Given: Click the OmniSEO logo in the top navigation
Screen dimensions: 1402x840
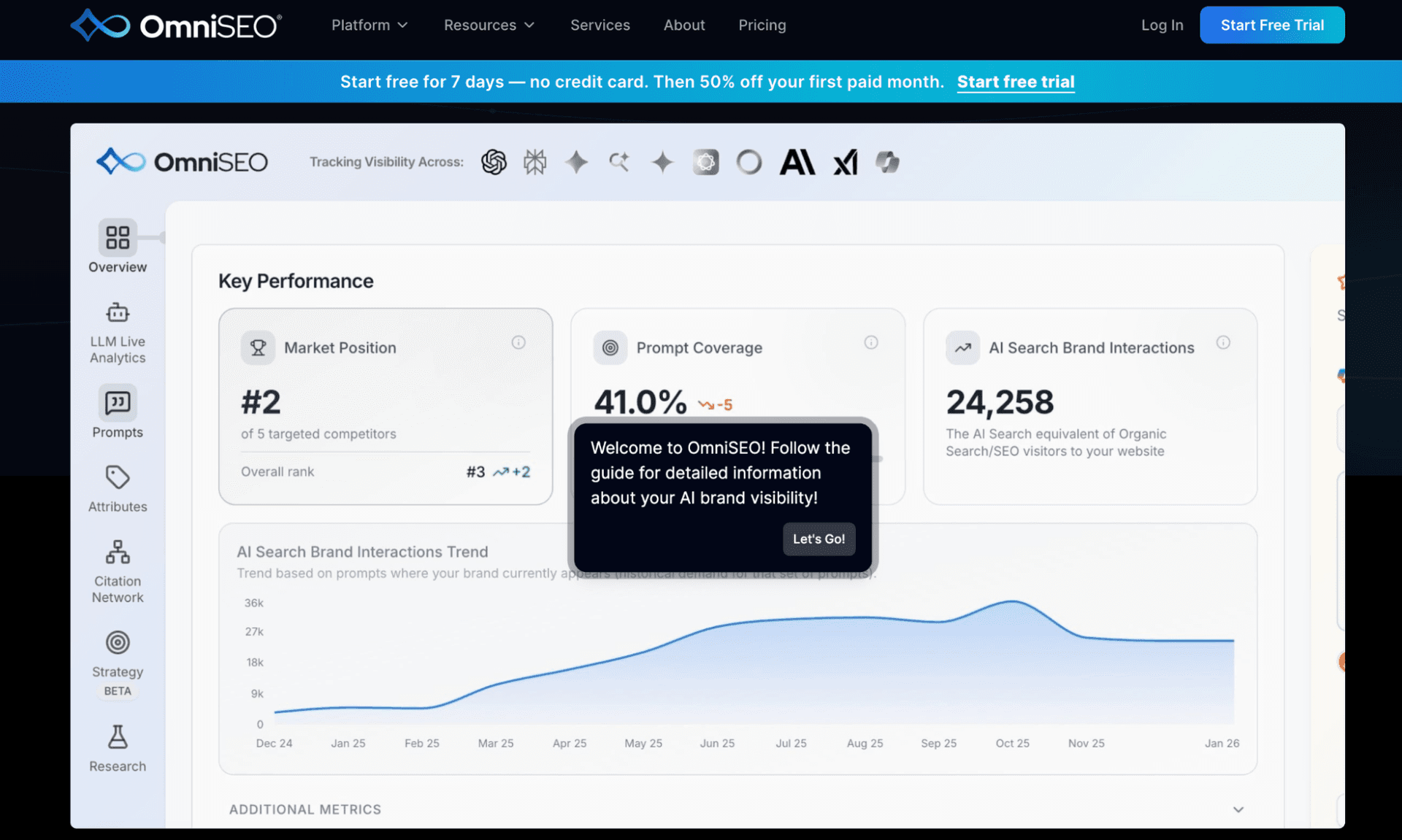Looking at the screenshot, I should coord(176,26).
